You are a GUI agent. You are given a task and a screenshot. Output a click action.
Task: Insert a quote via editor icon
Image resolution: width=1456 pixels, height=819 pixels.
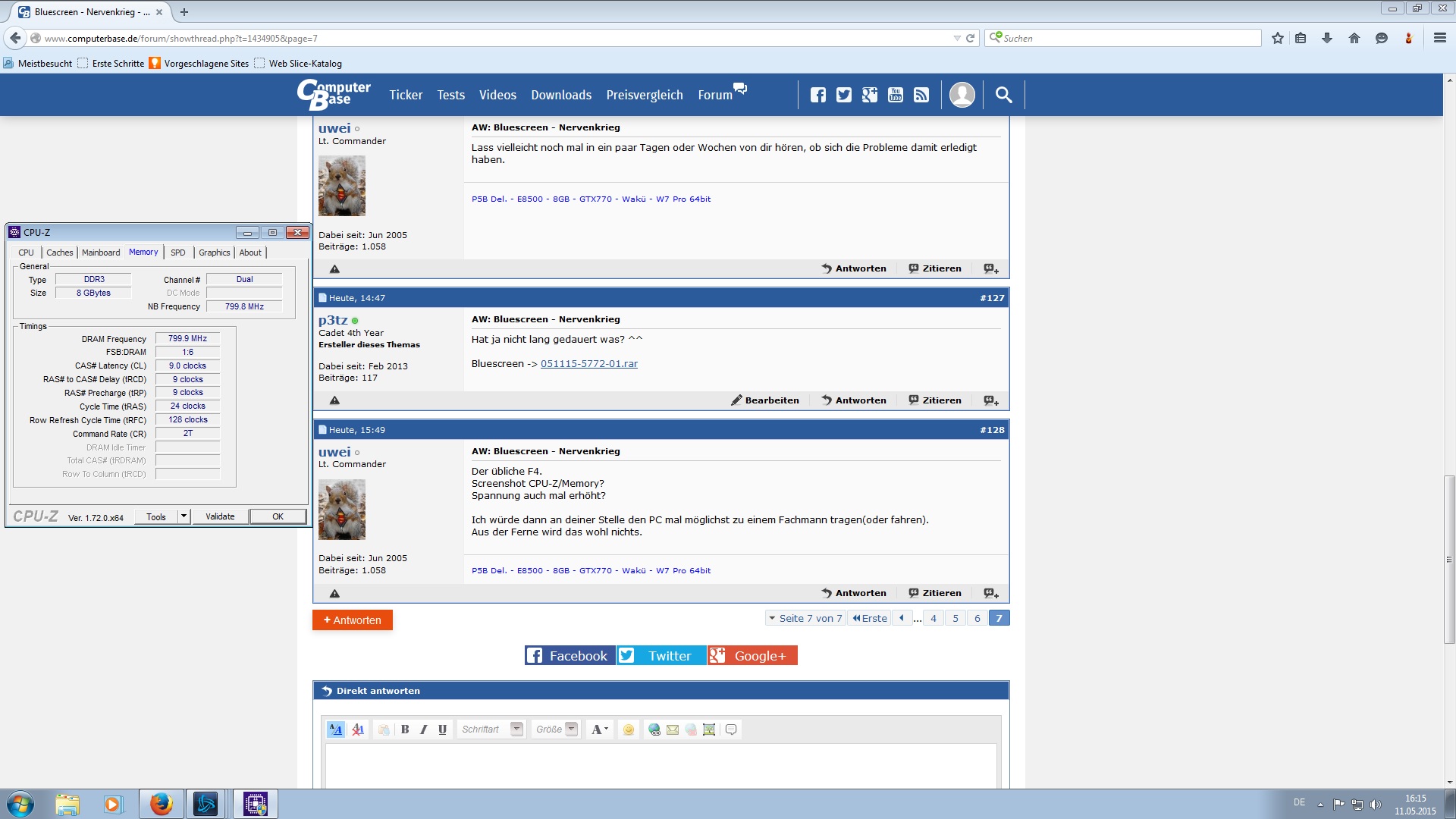731,730
